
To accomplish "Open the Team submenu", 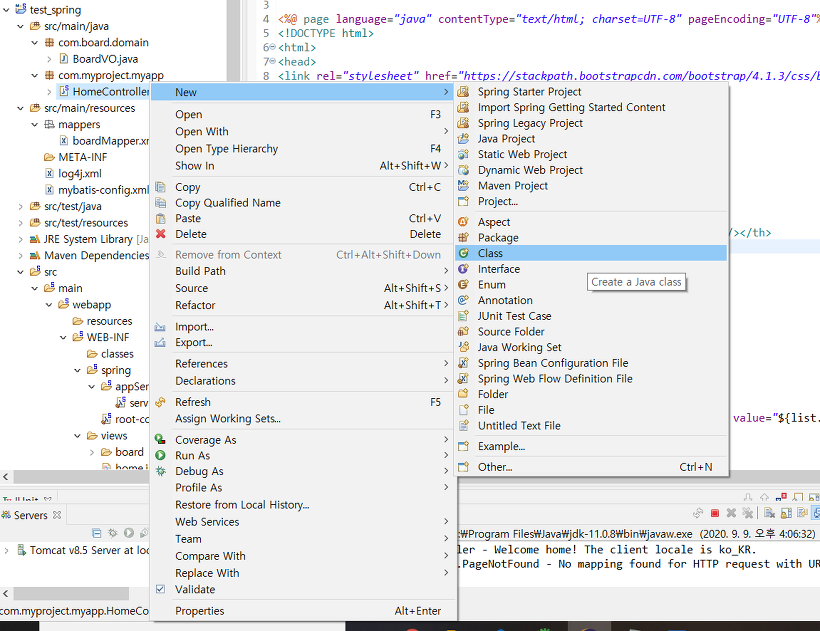I will [303, 538].
